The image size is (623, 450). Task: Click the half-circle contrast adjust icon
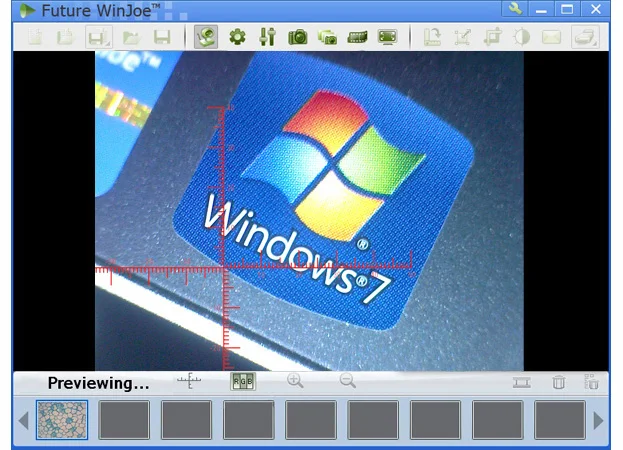click(522, 37)
